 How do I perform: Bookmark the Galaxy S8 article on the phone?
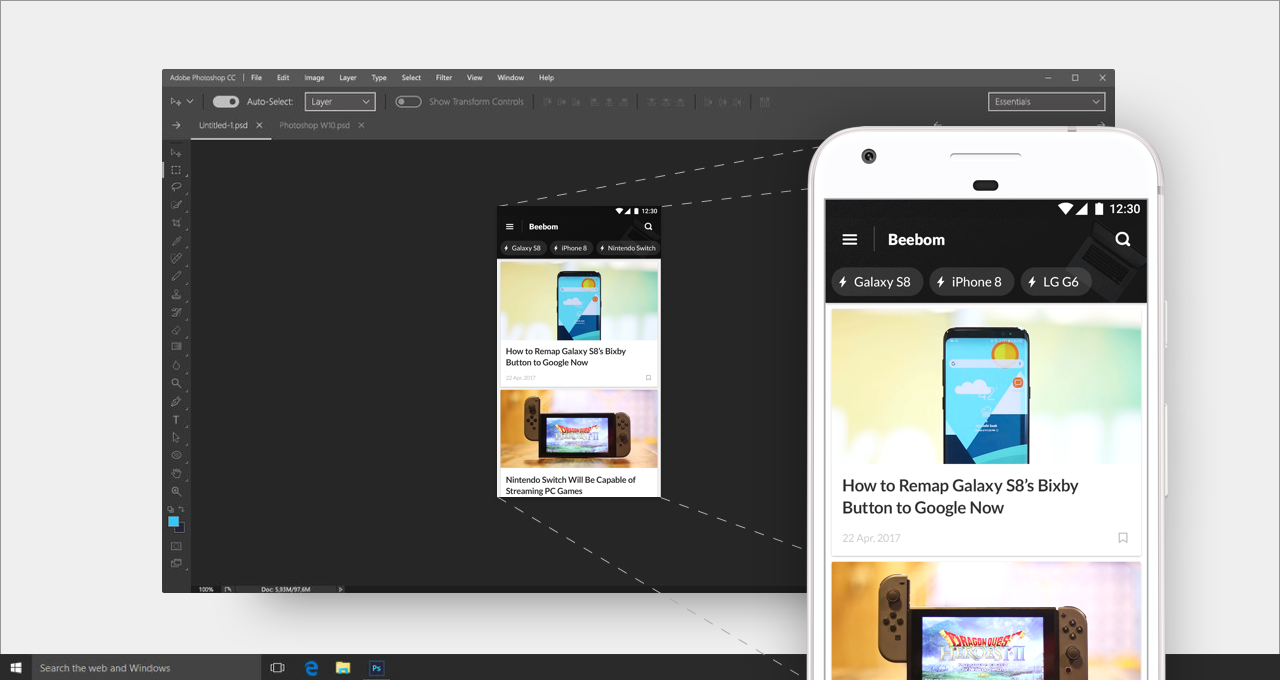1123,538
